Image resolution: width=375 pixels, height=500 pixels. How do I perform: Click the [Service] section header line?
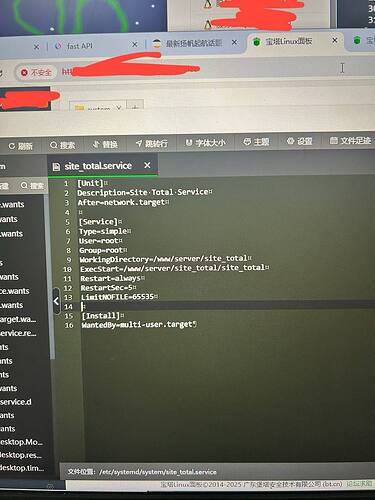pyautogui.click(x=98, y=222)
